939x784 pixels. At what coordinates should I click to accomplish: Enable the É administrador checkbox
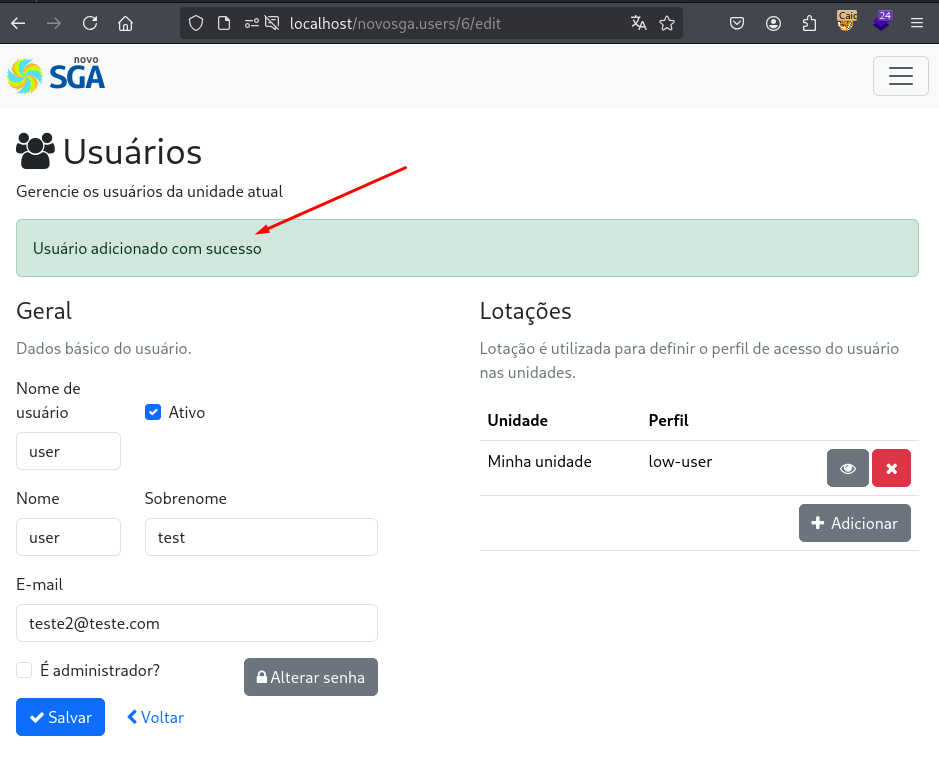[x=25, y=670]
